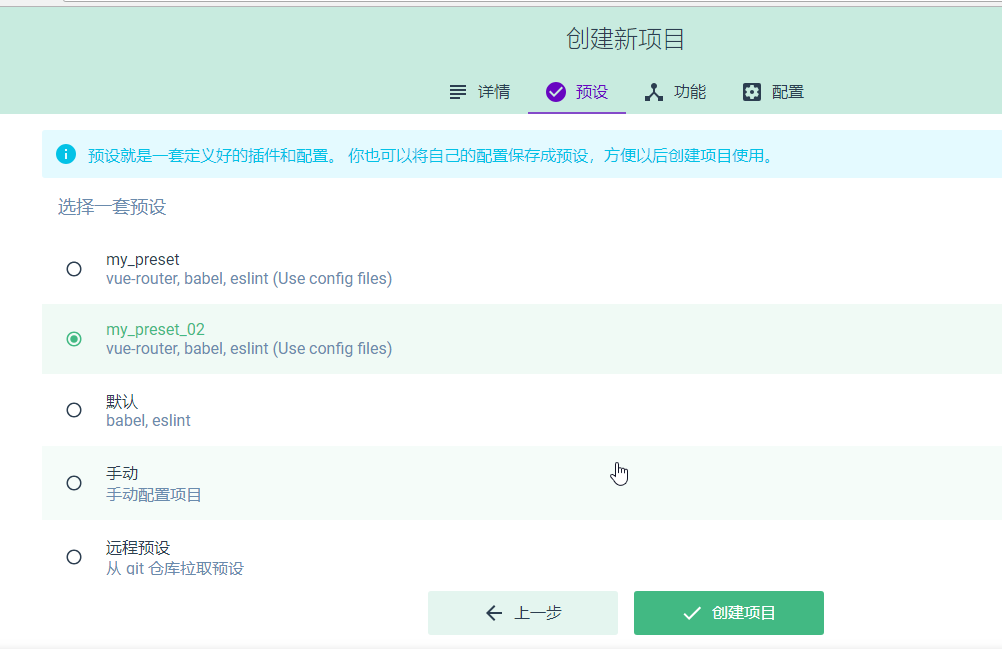Screen dimensions: 1002x649
Task: Select the 手动 preset radio button
Action: [x=73, y=482]
